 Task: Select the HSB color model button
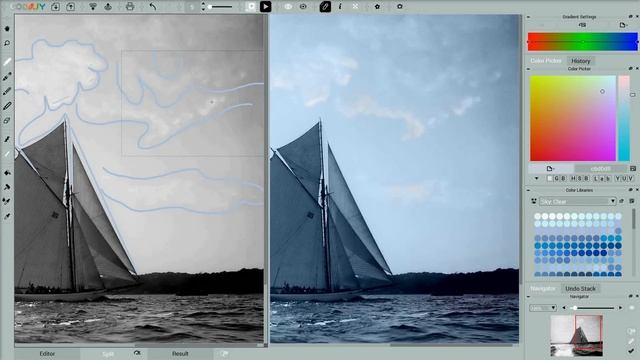click(580, 179)
